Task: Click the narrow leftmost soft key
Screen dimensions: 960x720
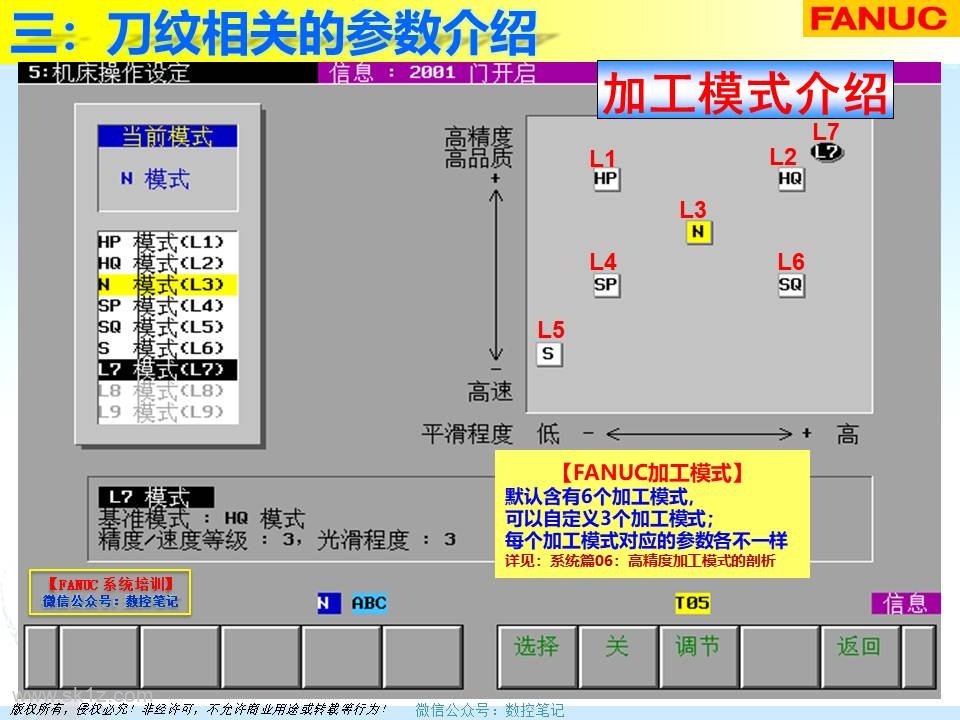Action: pos(42,656)
